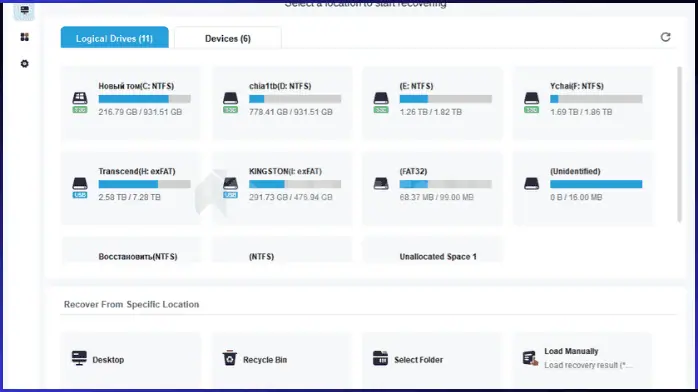Viewport: 698px width, 392px height.
Task: Select the Восстановить (NTFS) partition
Action: pos(130,251)
